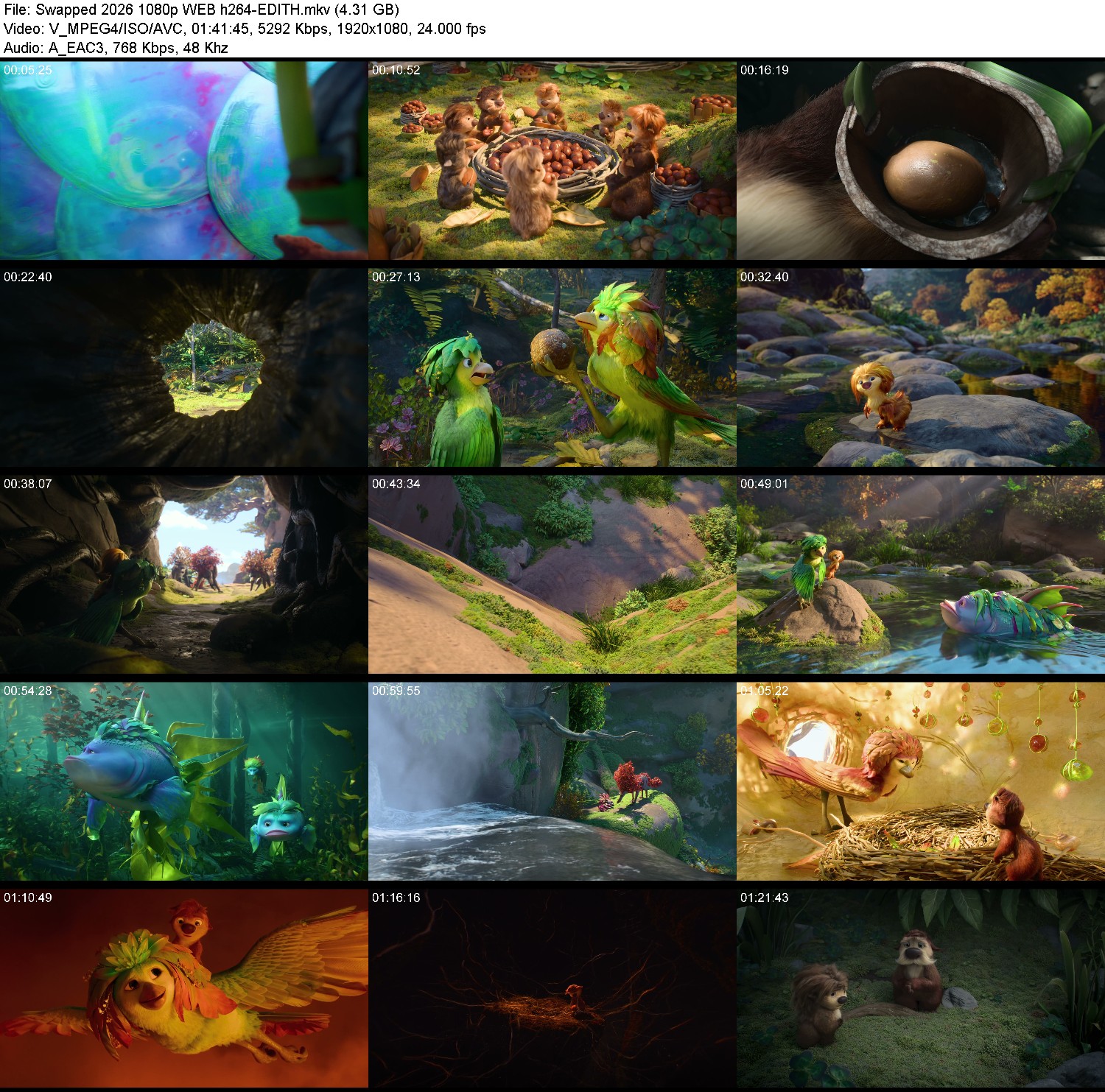
Task: Select thumbnail with fish swimming beside green bird
Action: pos(921,574)
